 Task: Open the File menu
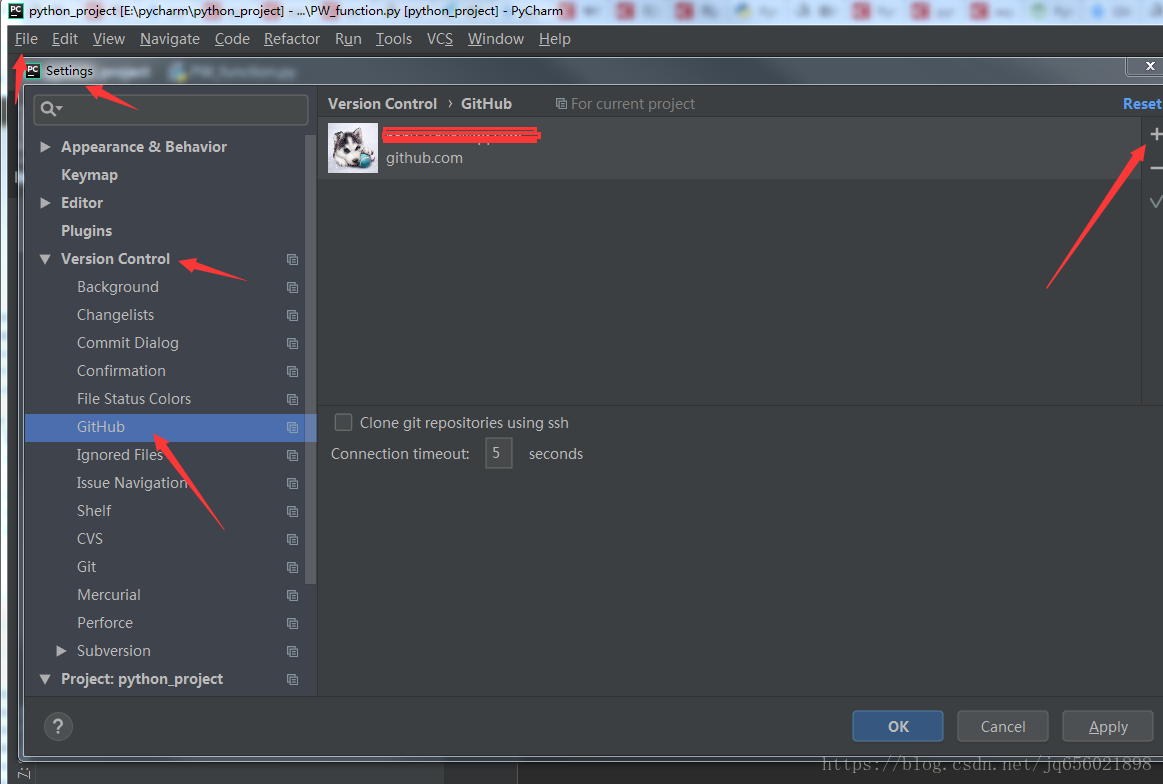coord(26,39)
